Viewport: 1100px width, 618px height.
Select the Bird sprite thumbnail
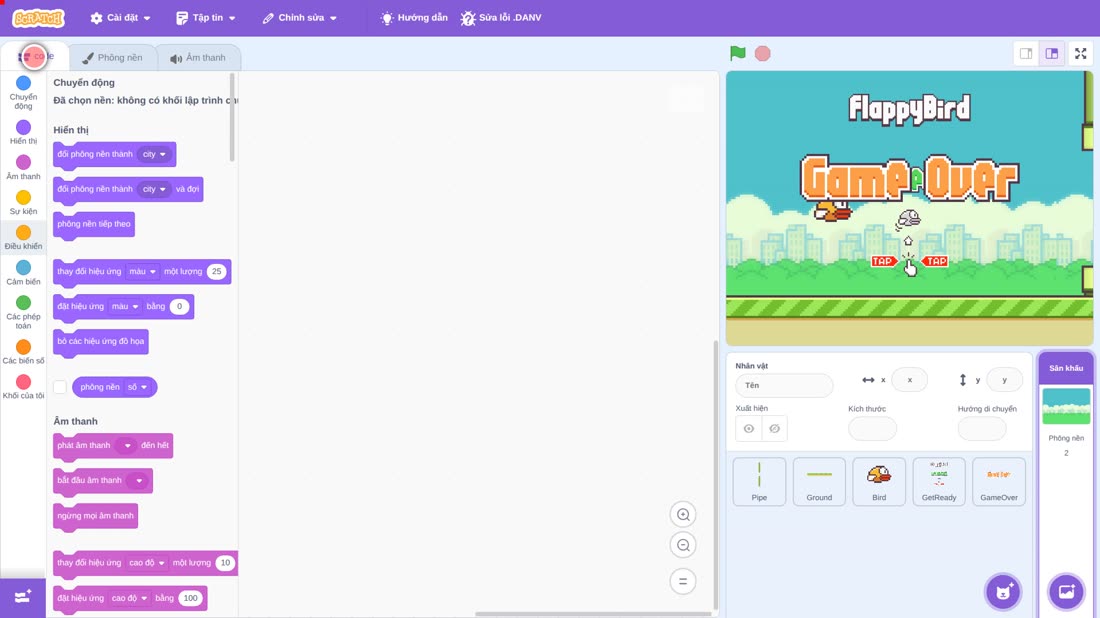tap(879, 481)
